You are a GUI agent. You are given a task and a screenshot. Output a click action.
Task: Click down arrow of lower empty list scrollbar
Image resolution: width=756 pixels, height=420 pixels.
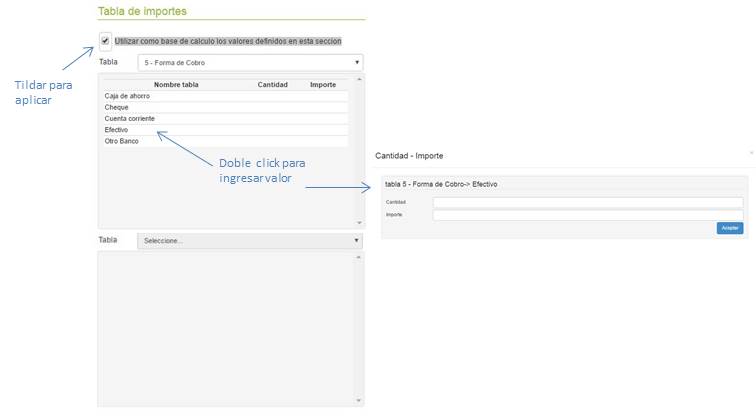click(x=359, y=402)
